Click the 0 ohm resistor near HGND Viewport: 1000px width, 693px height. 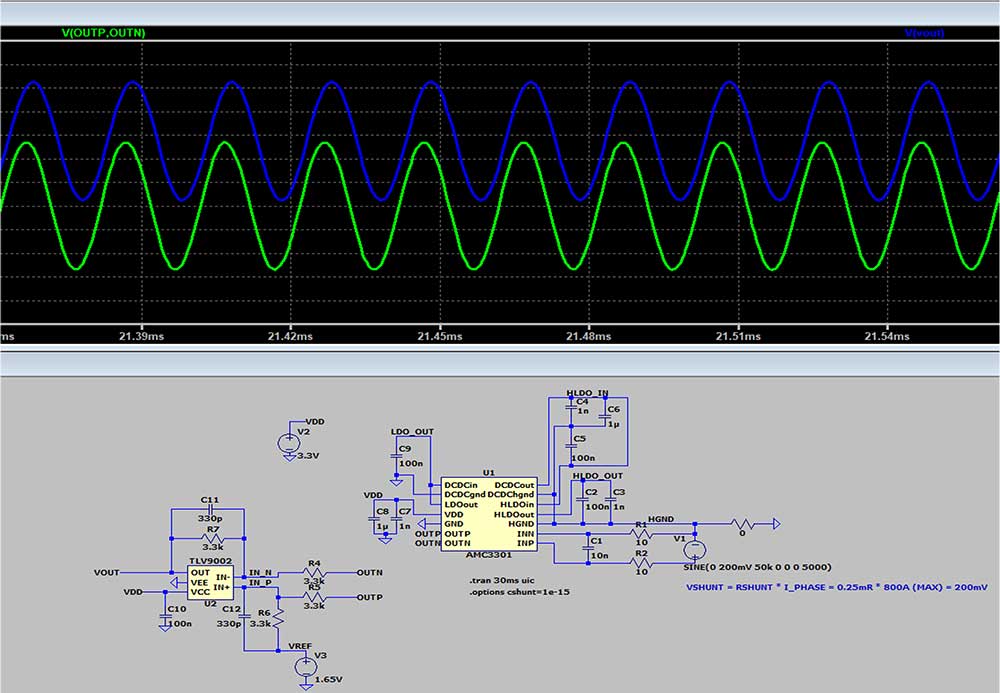pos(743,524)
